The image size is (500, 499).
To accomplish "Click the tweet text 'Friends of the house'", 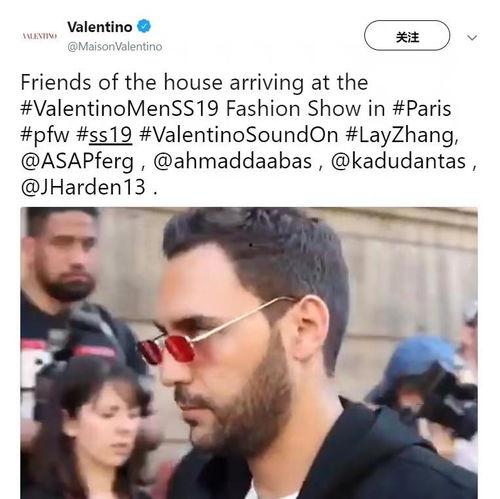I will tap(121, 82).
